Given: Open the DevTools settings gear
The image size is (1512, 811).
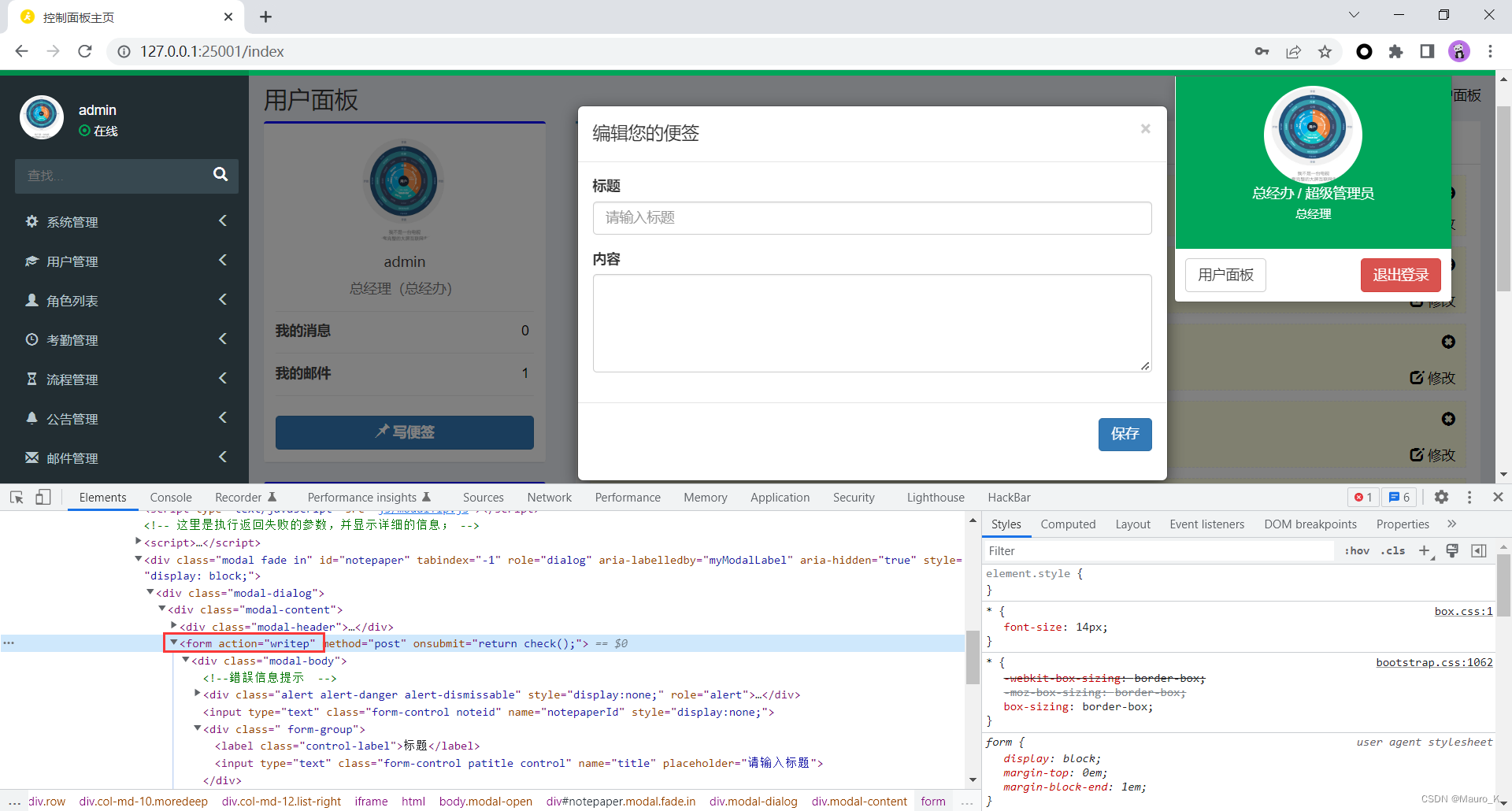Looking at the screenshot, I should pos(1442,497).
